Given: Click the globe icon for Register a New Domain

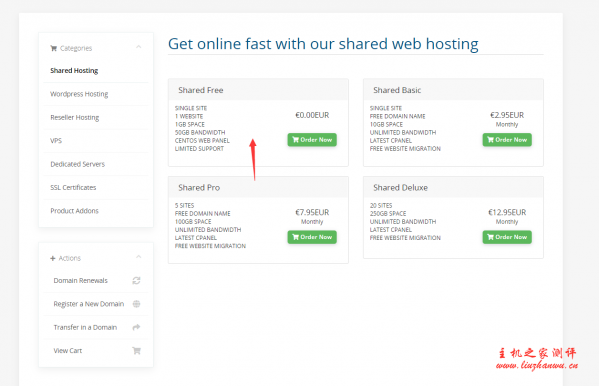Looking at the screenshot, I should 136,304.
